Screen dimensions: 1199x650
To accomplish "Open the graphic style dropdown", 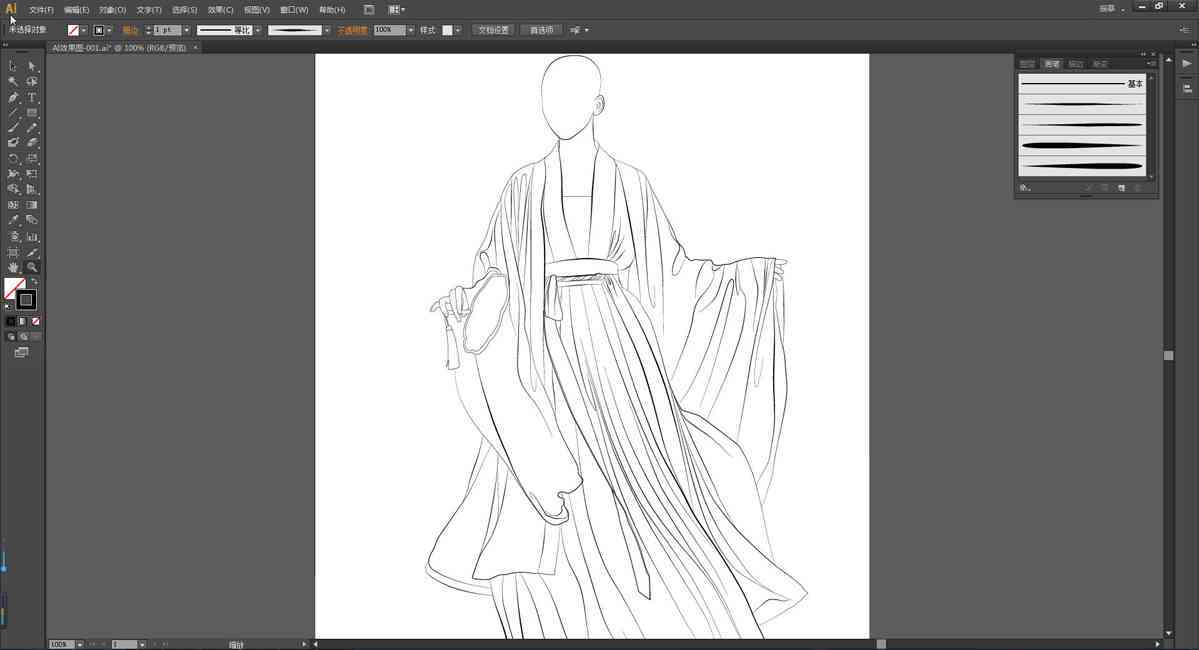I will click(x=457, y=31).
